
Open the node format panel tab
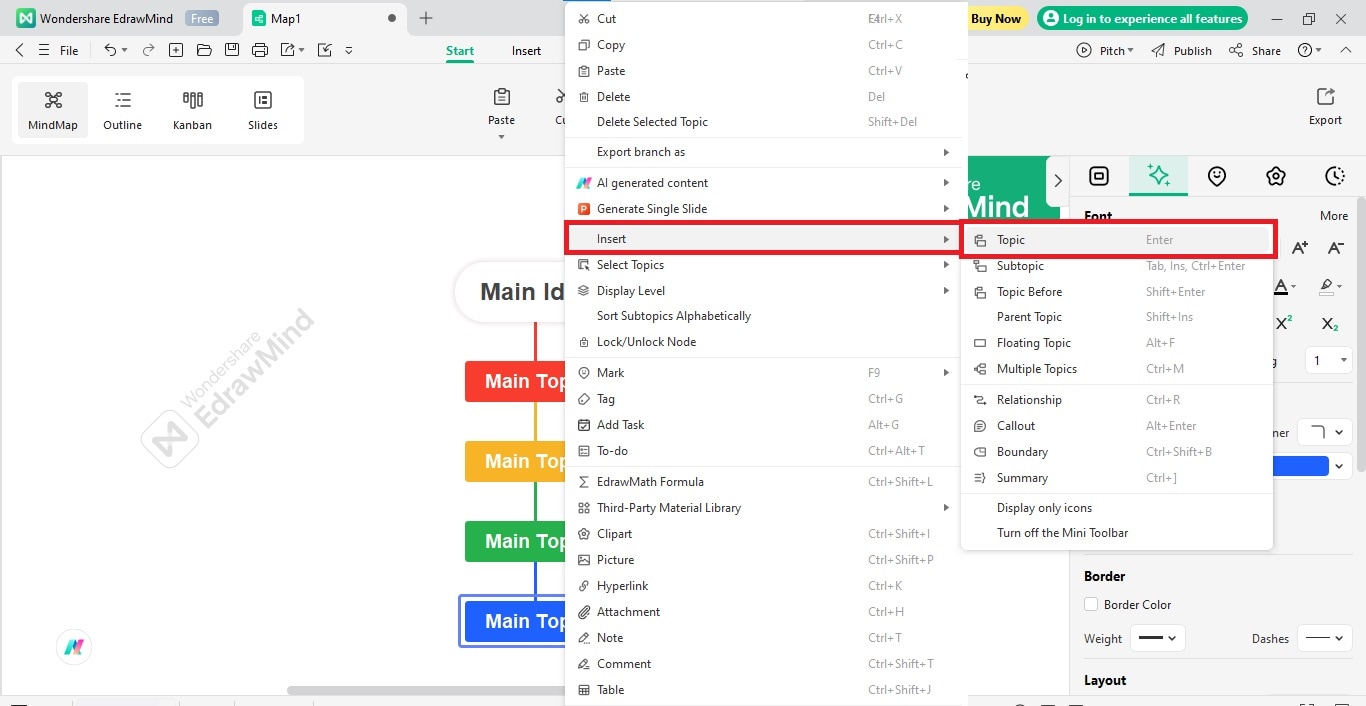point(1099,176)
